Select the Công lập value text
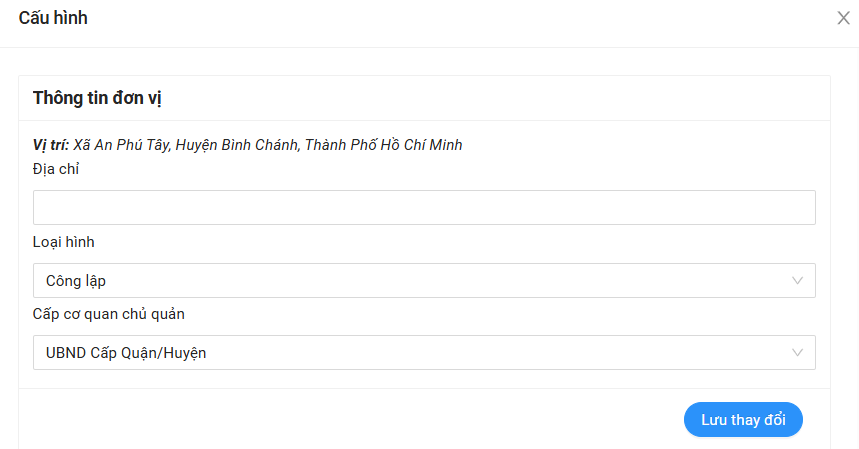The height and width of the screenshot is (449, 859). (76, 281)
